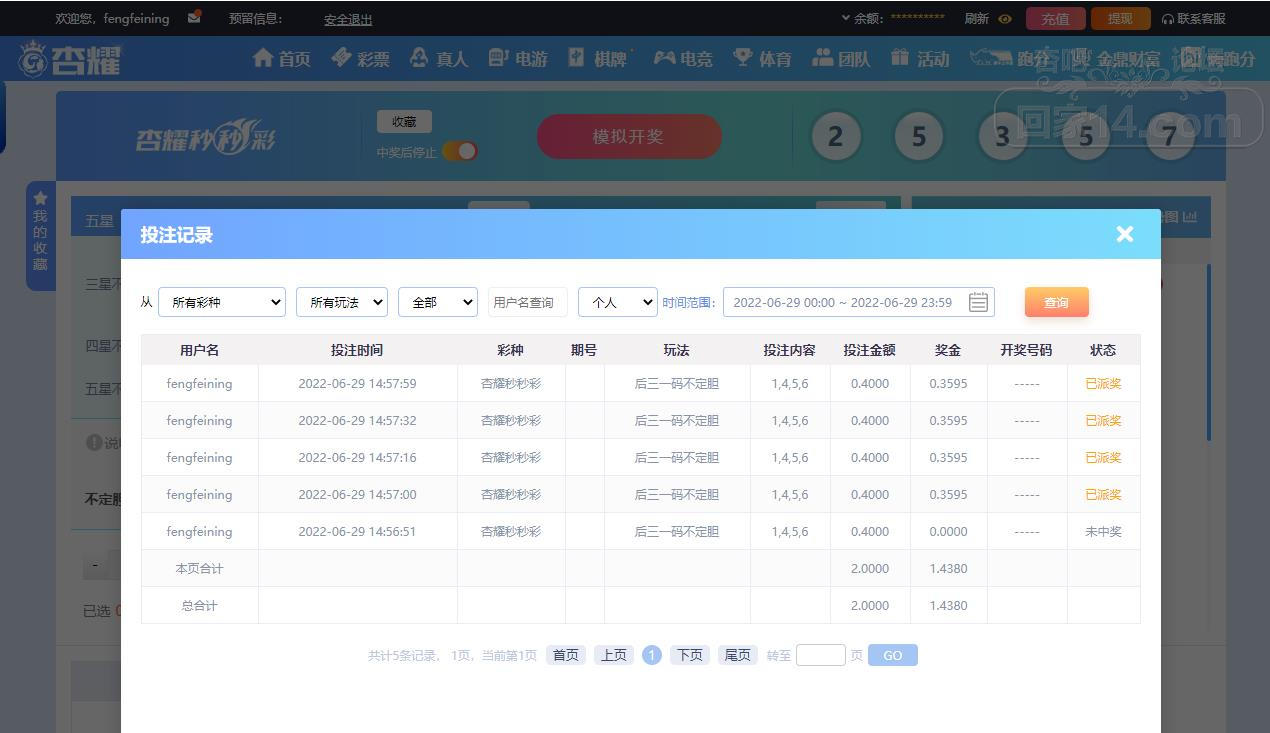Click the headset customer service icon

point(1167,19)
